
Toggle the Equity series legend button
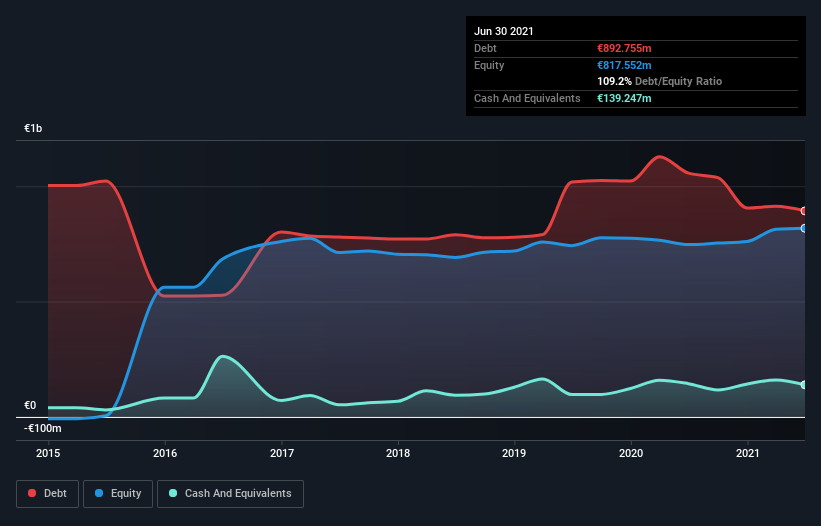(x=118, y=494)
